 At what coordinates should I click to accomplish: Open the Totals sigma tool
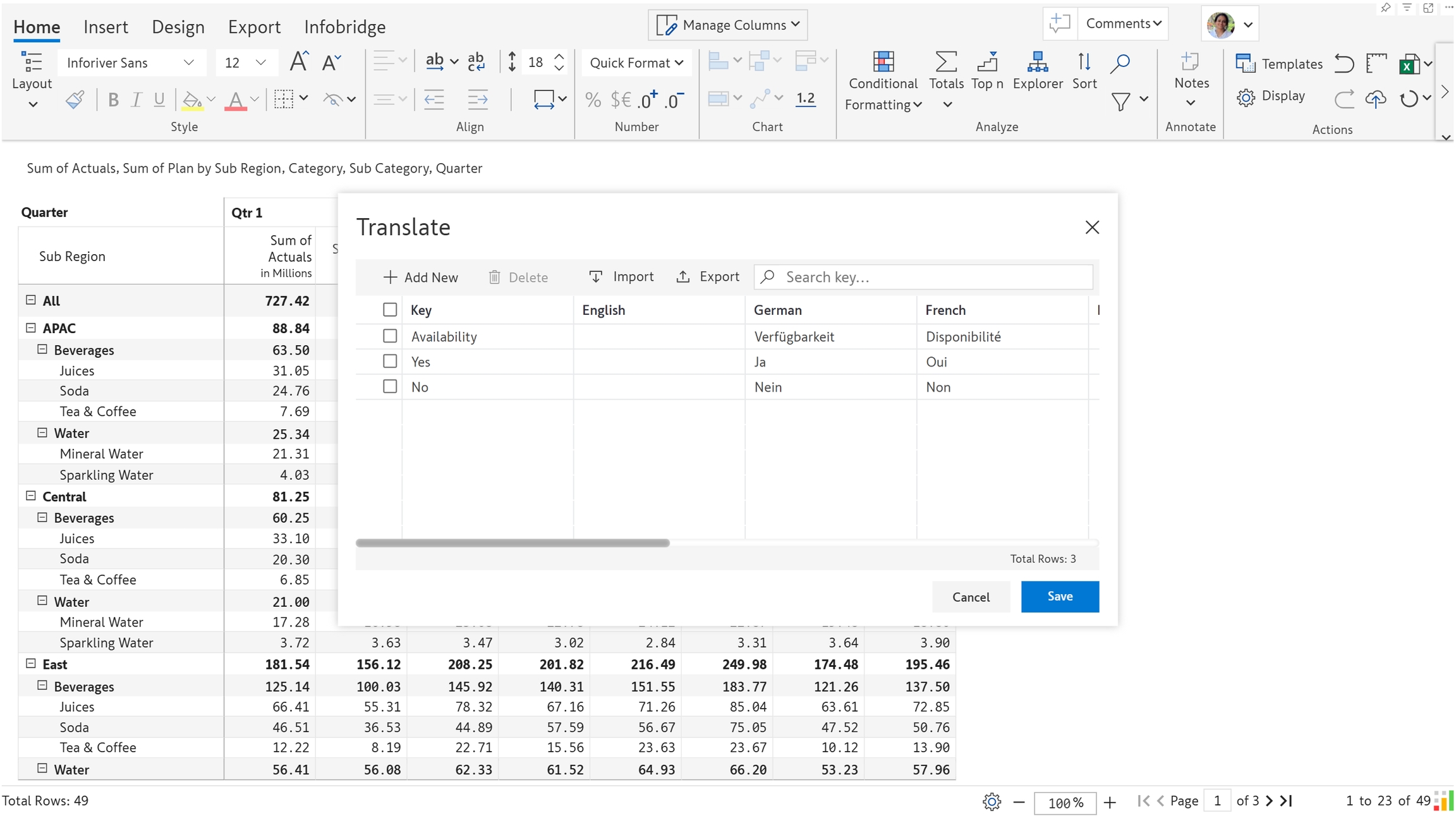tap(945, 63)
